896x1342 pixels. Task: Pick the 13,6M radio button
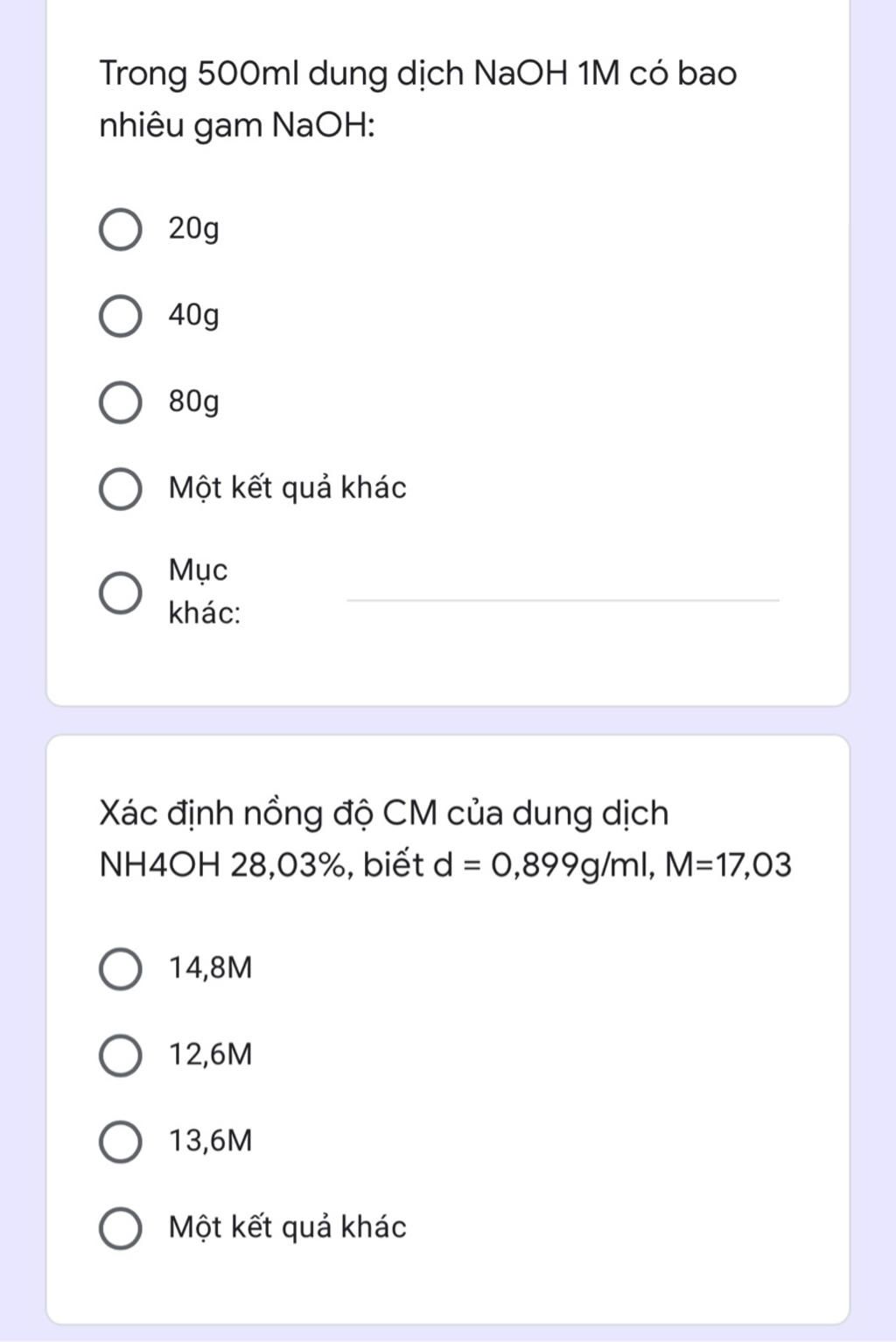[x=121, y=1142]
